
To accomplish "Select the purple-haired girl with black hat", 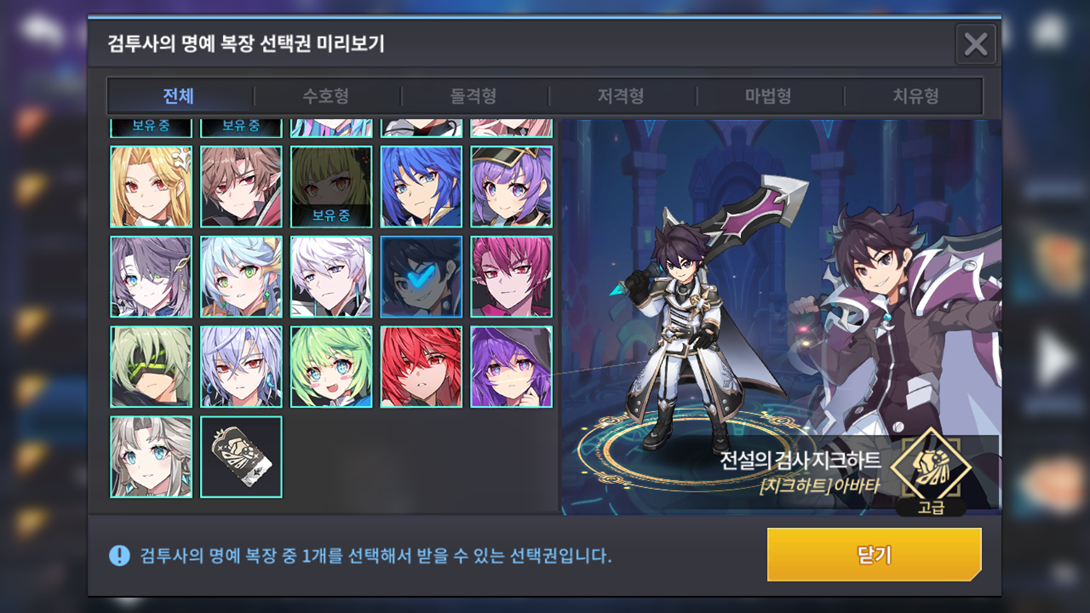I will [511, 186].
